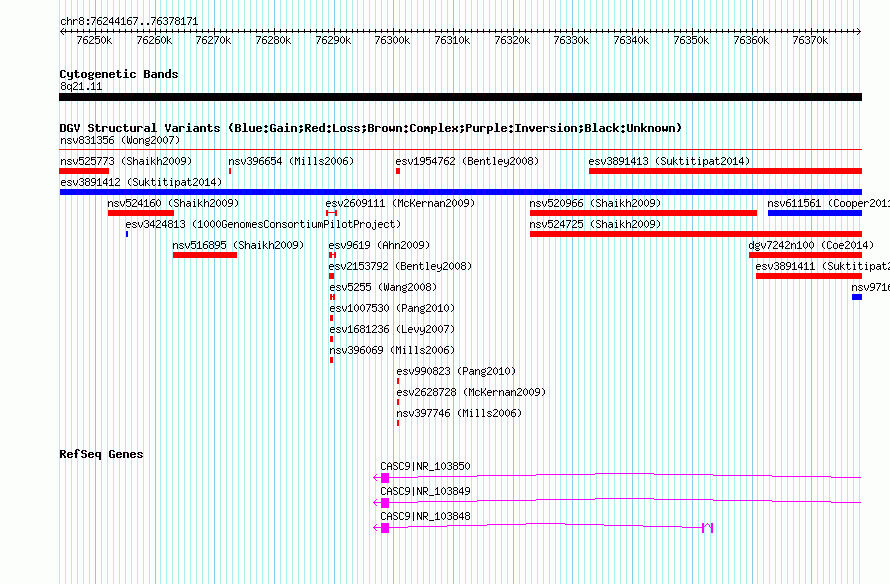Click the small red esv1954762 mark

point(398,171)
